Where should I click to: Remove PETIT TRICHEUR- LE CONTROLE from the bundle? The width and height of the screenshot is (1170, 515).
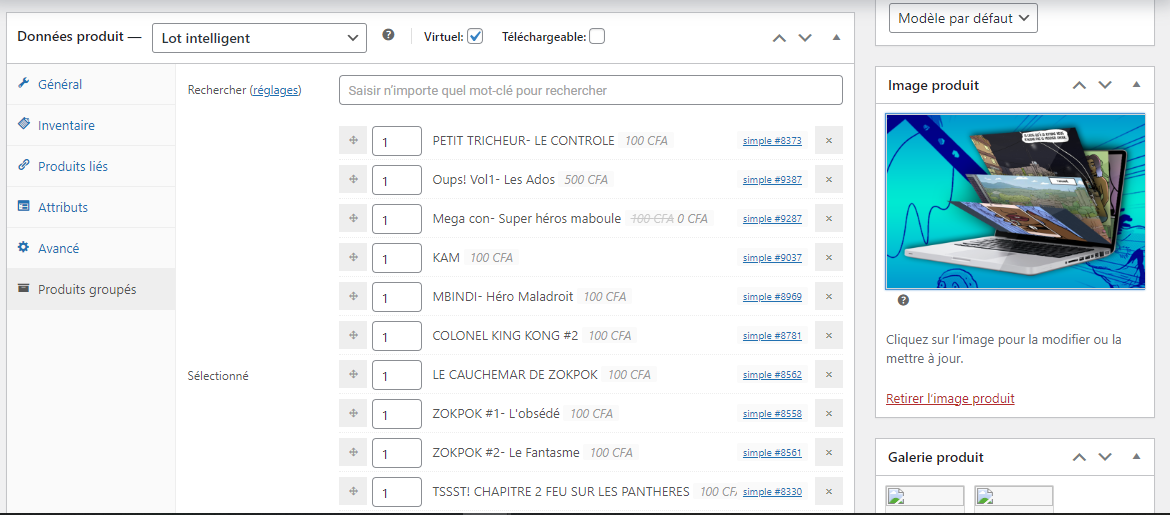pos(828,141)
